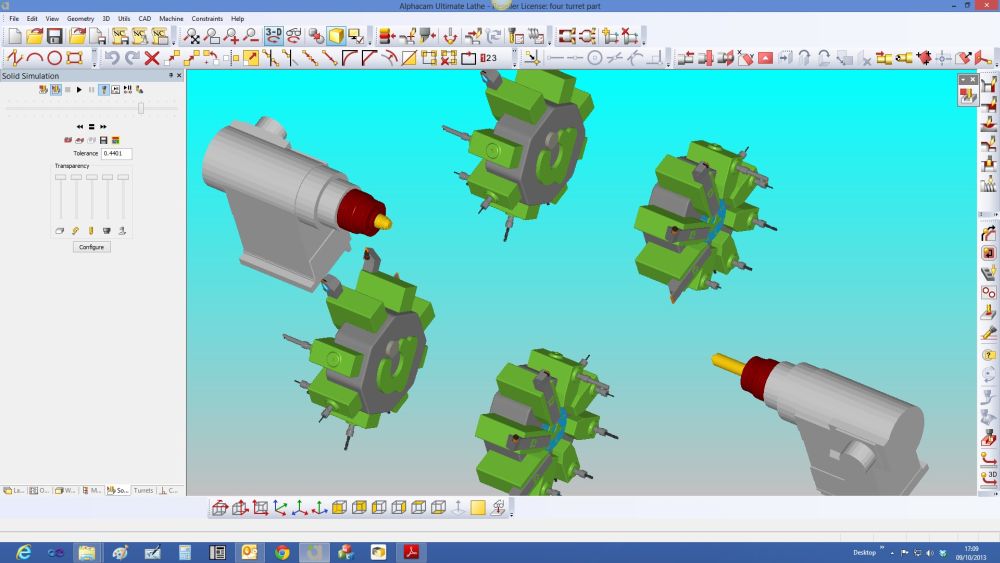Click the Zoom In magnifier icon
The image size is (1000, 563).
(x=232, y=36)
